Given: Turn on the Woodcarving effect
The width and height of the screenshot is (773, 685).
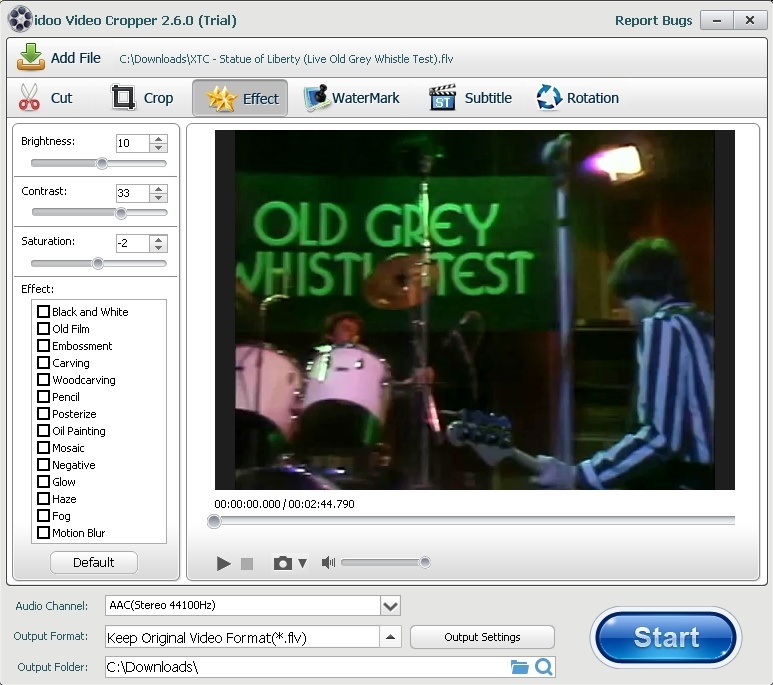Looking at the screenshot, I should tap(43, 380).
